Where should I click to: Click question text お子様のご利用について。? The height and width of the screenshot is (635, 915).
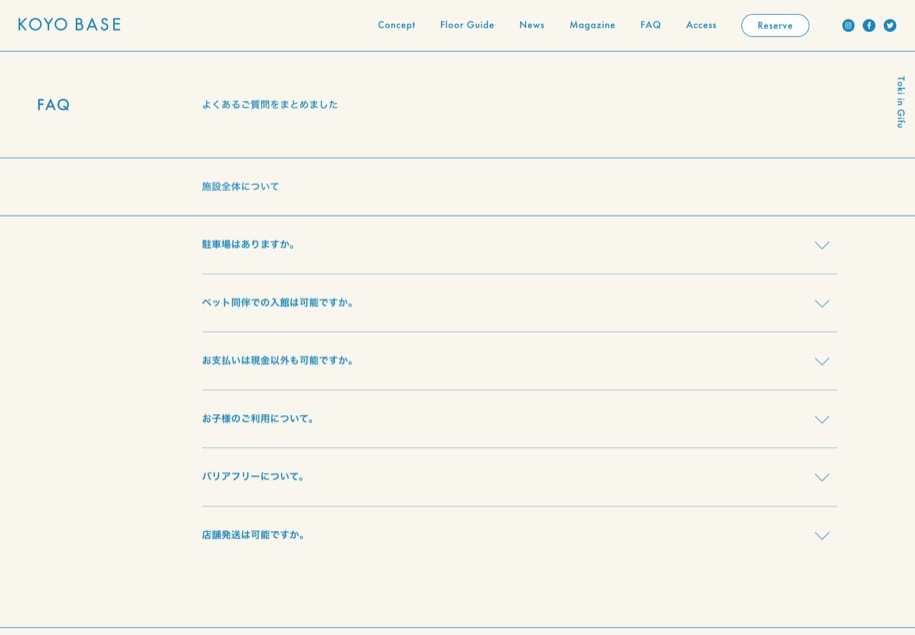[x=258, y=418]
